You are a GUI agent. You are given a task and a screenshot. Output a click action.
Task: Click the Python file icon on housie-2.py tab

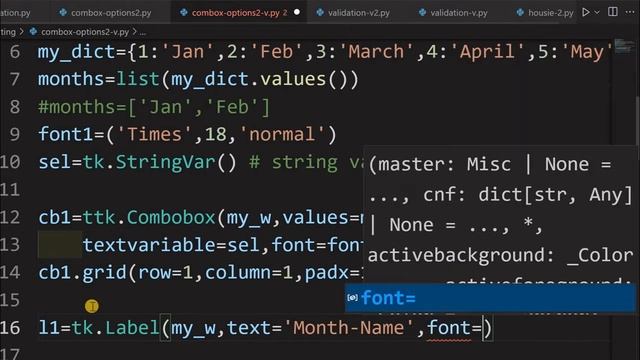(x=520, y=13)
